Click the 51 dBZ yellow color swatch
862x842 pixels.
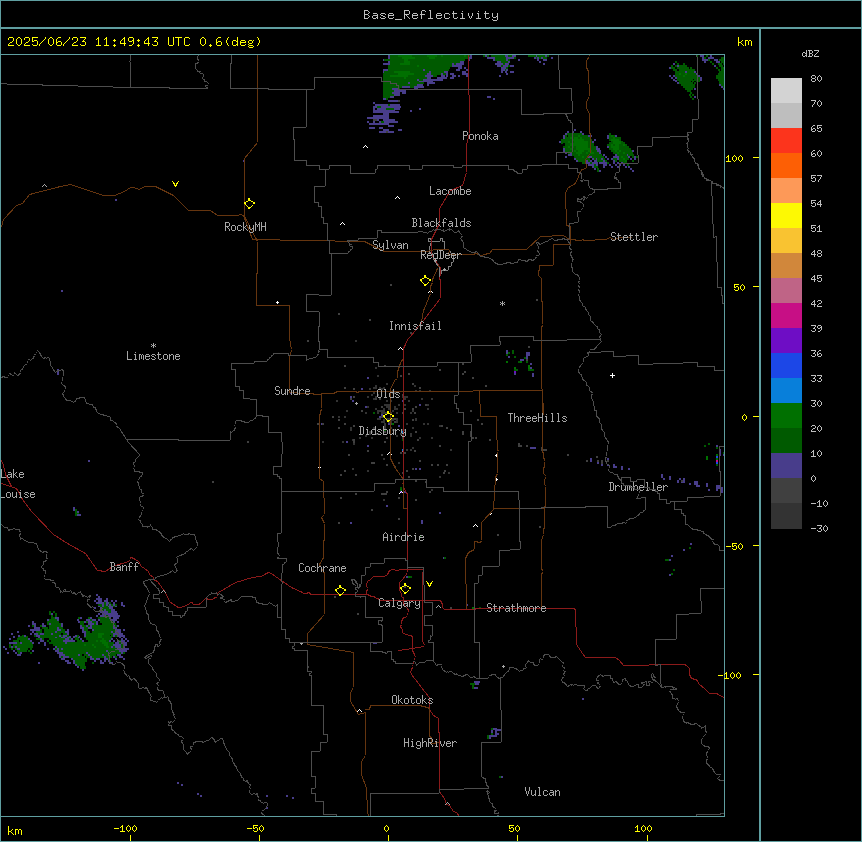(x=786, y=215)
